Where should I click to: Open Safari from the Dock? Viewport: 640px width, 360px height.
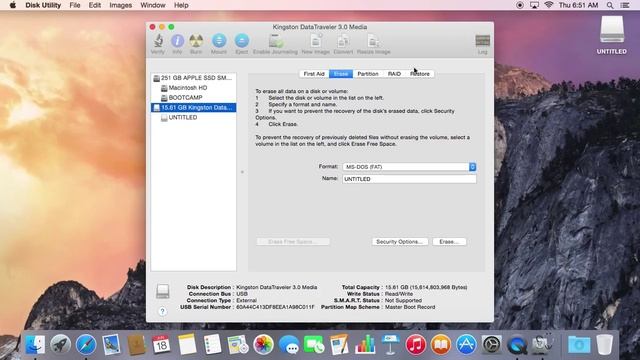(86, 344)
